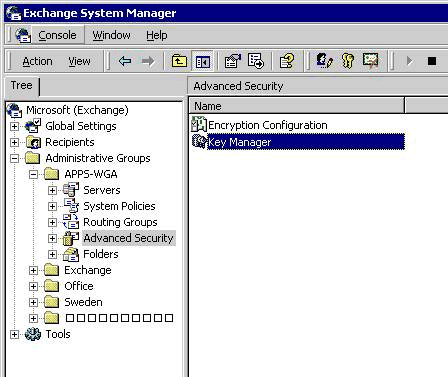Screen dimensions: 448x377
Task: Open the Properties toolbar icon
Action: 233,61
